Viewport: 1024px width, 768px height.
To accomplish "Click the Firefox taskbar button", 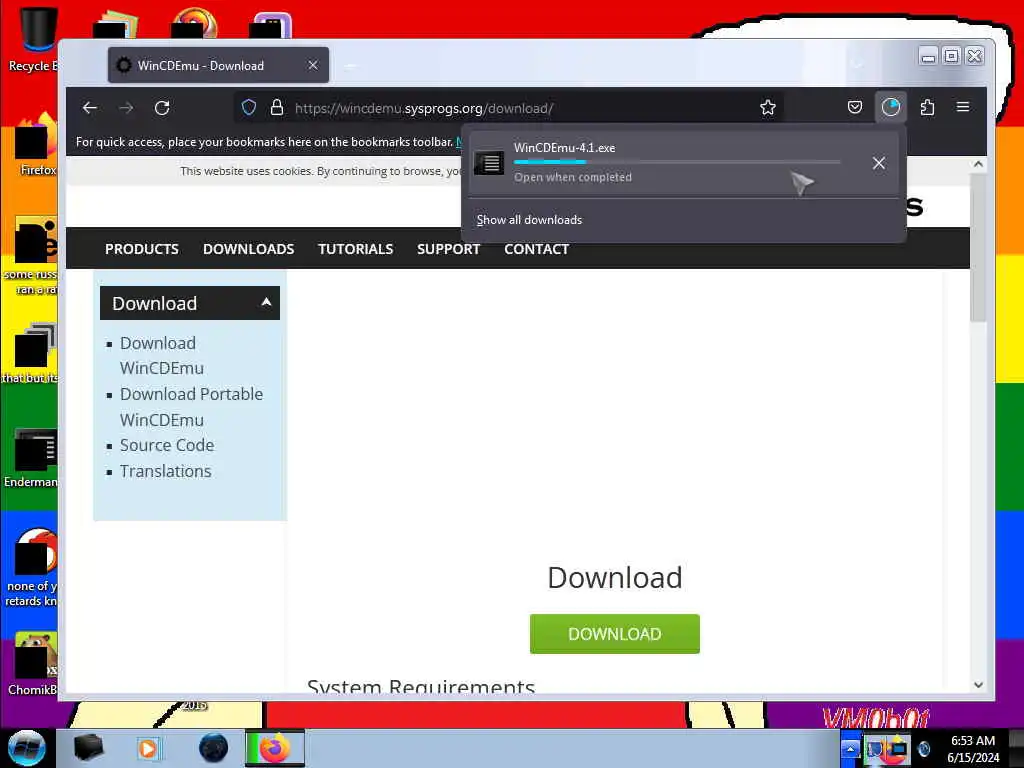I will (274, 748).
